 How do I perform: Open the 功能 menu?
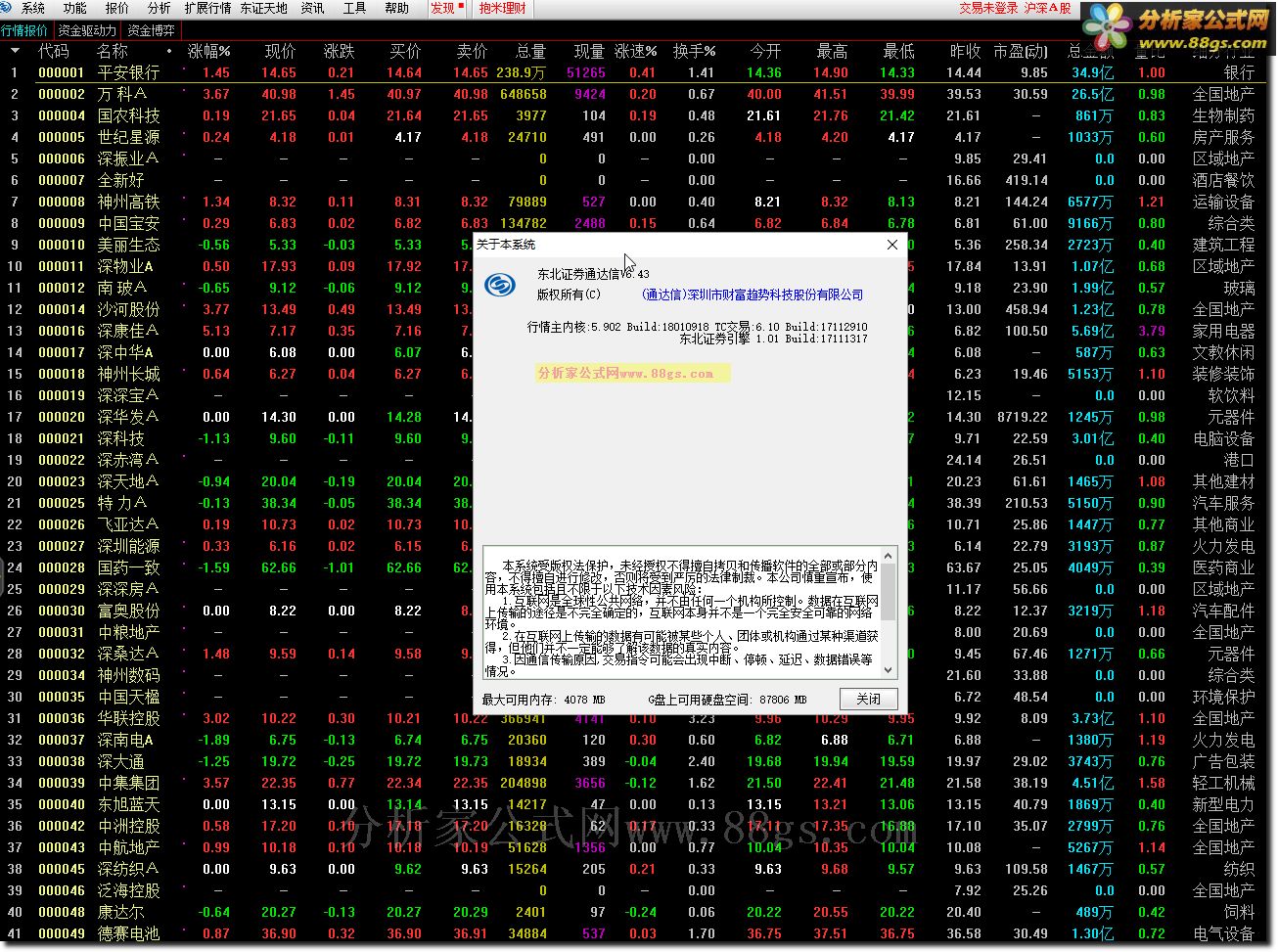click(x=75, y=8)
